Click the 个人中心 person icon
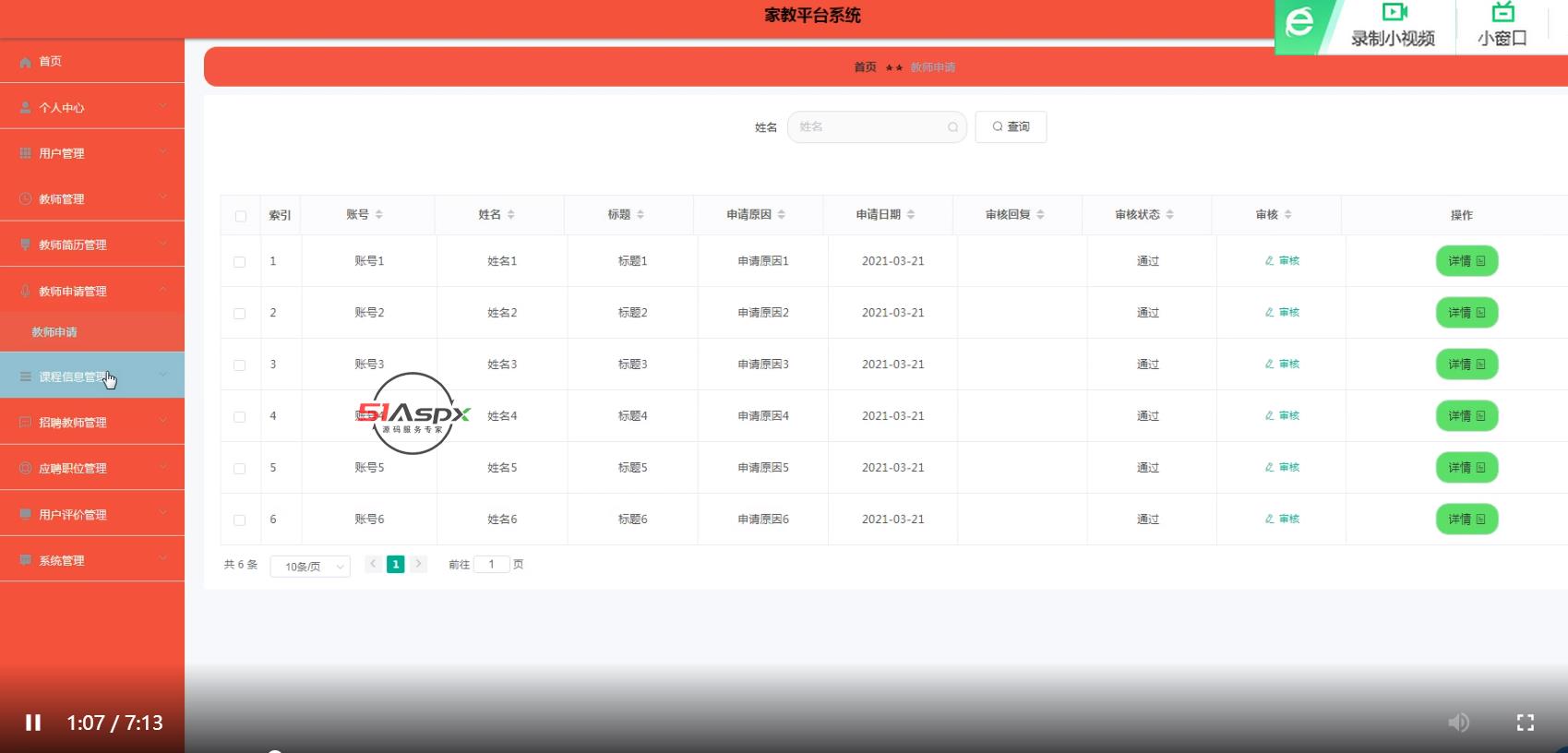This screenshot has width=1568, height=753. 26,107
